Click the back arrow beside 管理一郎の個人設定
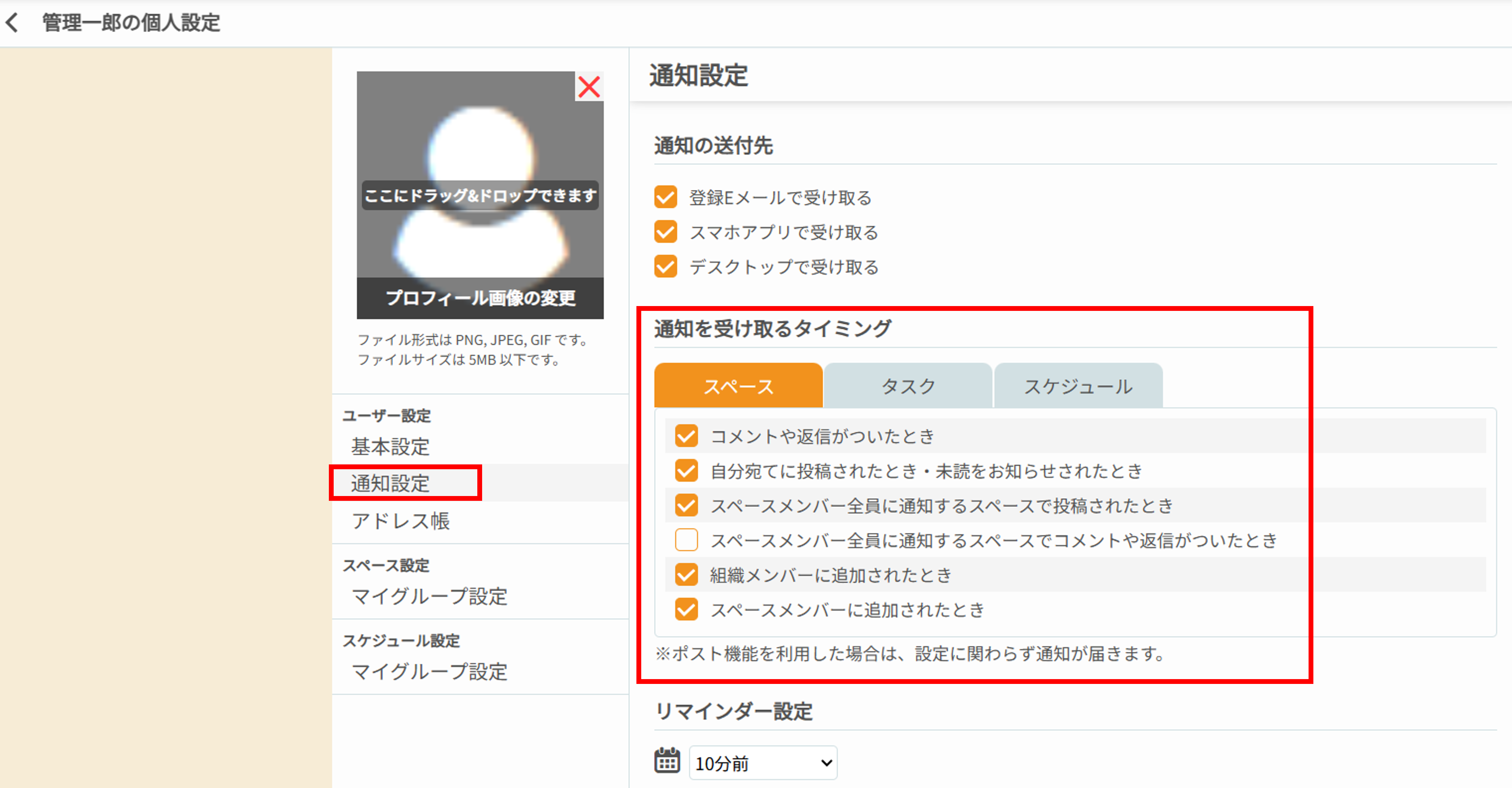Image resolution: width=1512 pixels, height=788 pixels. pyautogui.click(x=12, y=23)
